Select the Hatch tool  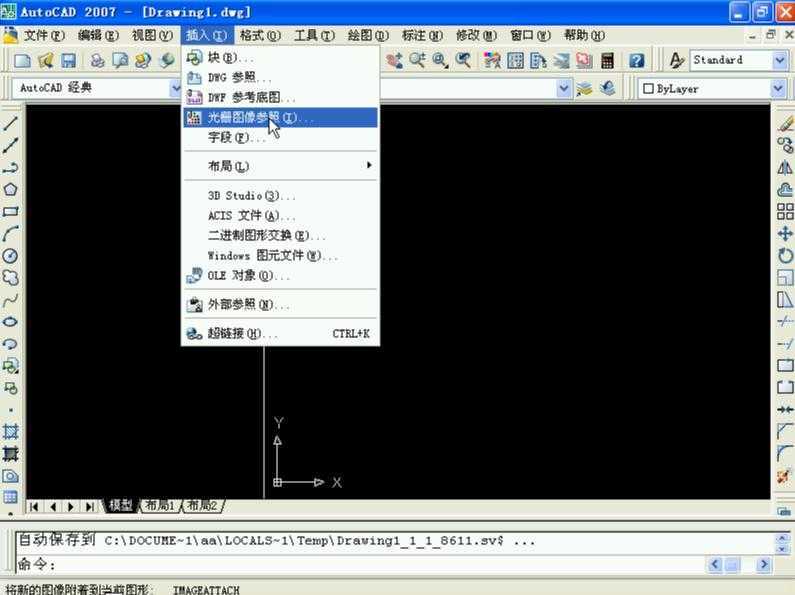(11, 432)
